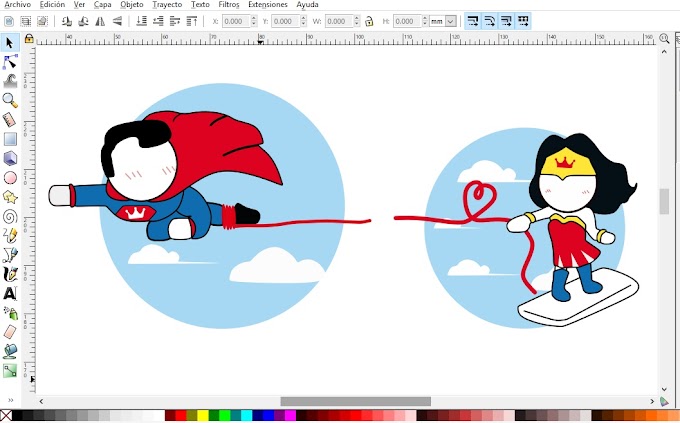Toggle move patterns with object
The image size is (680, 423).
tap(523, 21)
